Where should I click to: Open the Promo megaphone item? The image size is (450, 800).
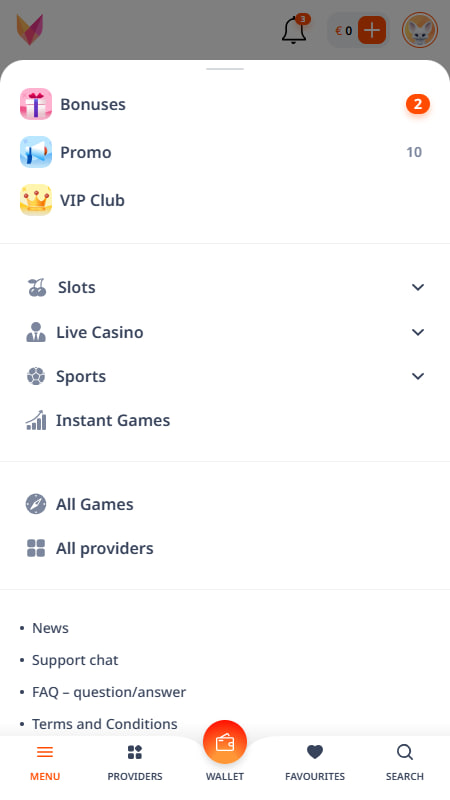224,152
